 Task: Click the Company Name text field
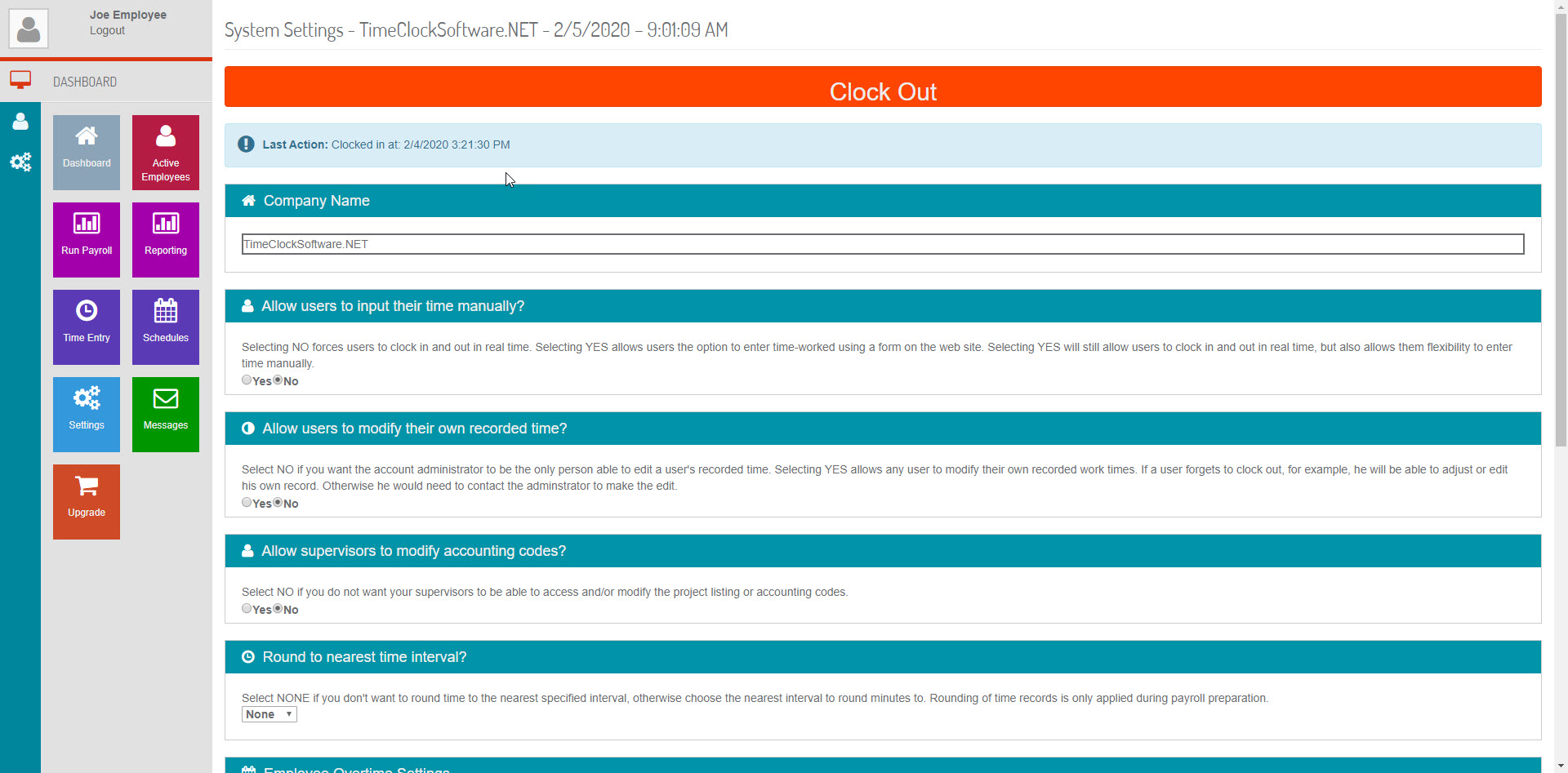883,244
